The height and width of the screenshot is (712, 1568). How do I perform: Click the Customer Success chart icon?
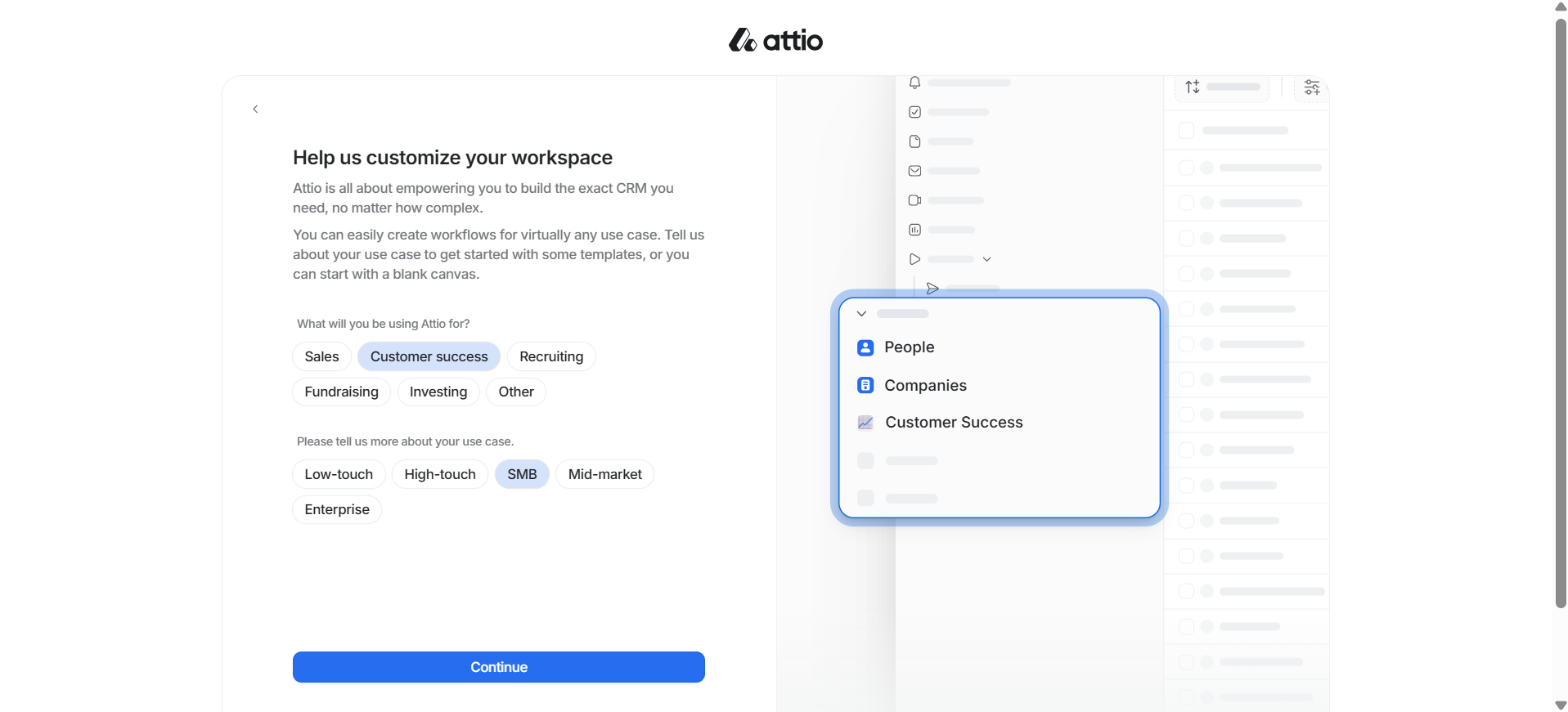[865, 423]
